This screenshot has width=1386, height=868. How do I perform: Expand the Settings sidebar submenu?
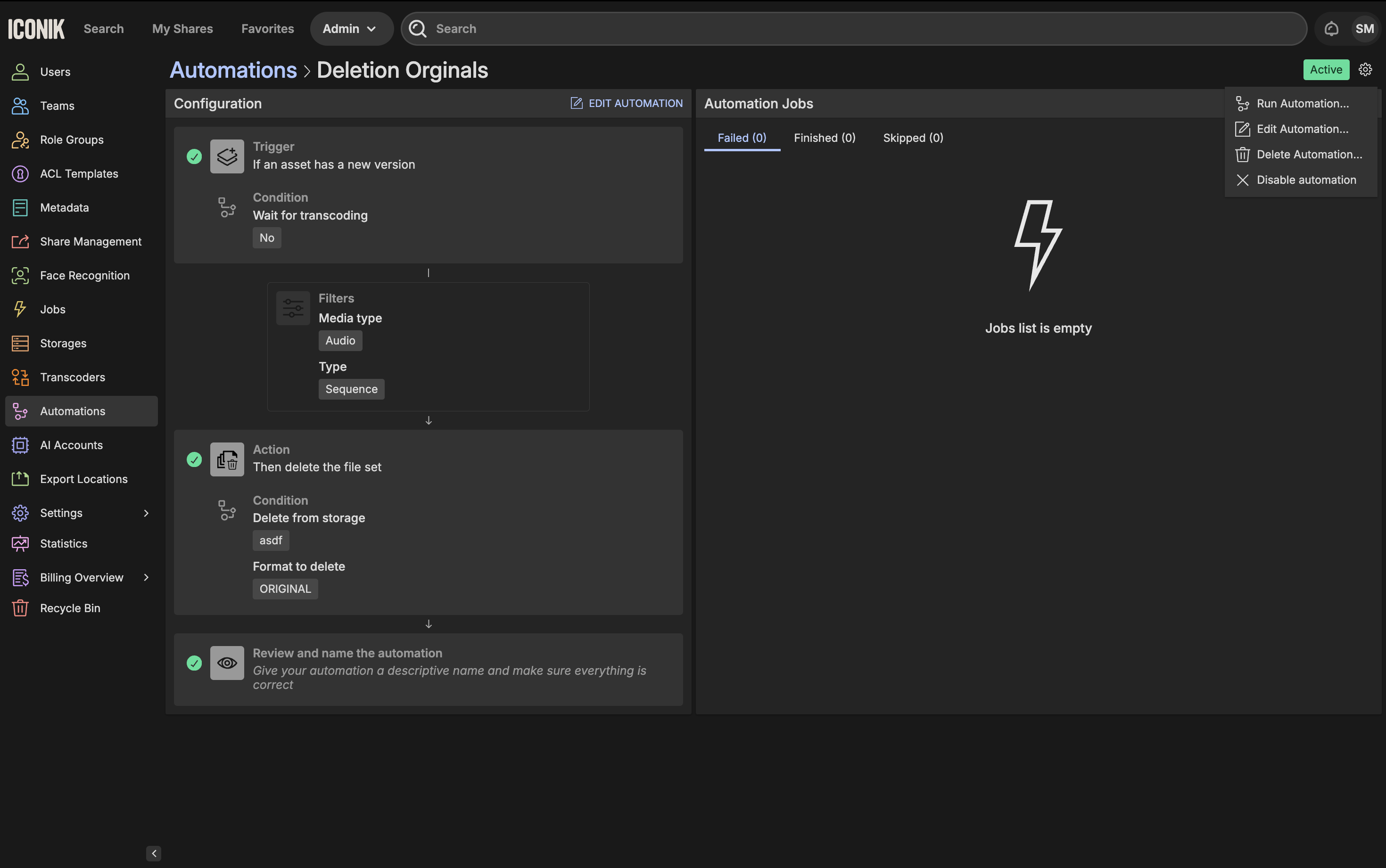pos(146,513)
